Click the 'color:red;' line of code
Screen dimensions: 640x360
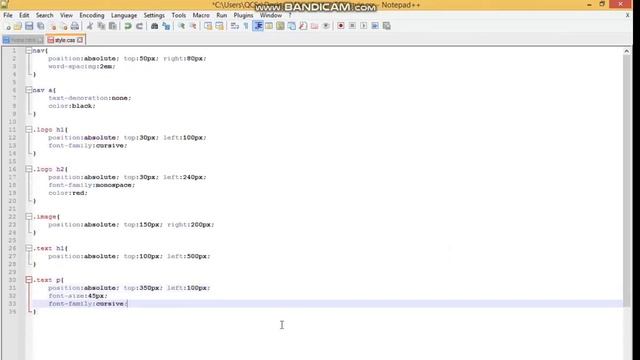click(x=68, y=193)
